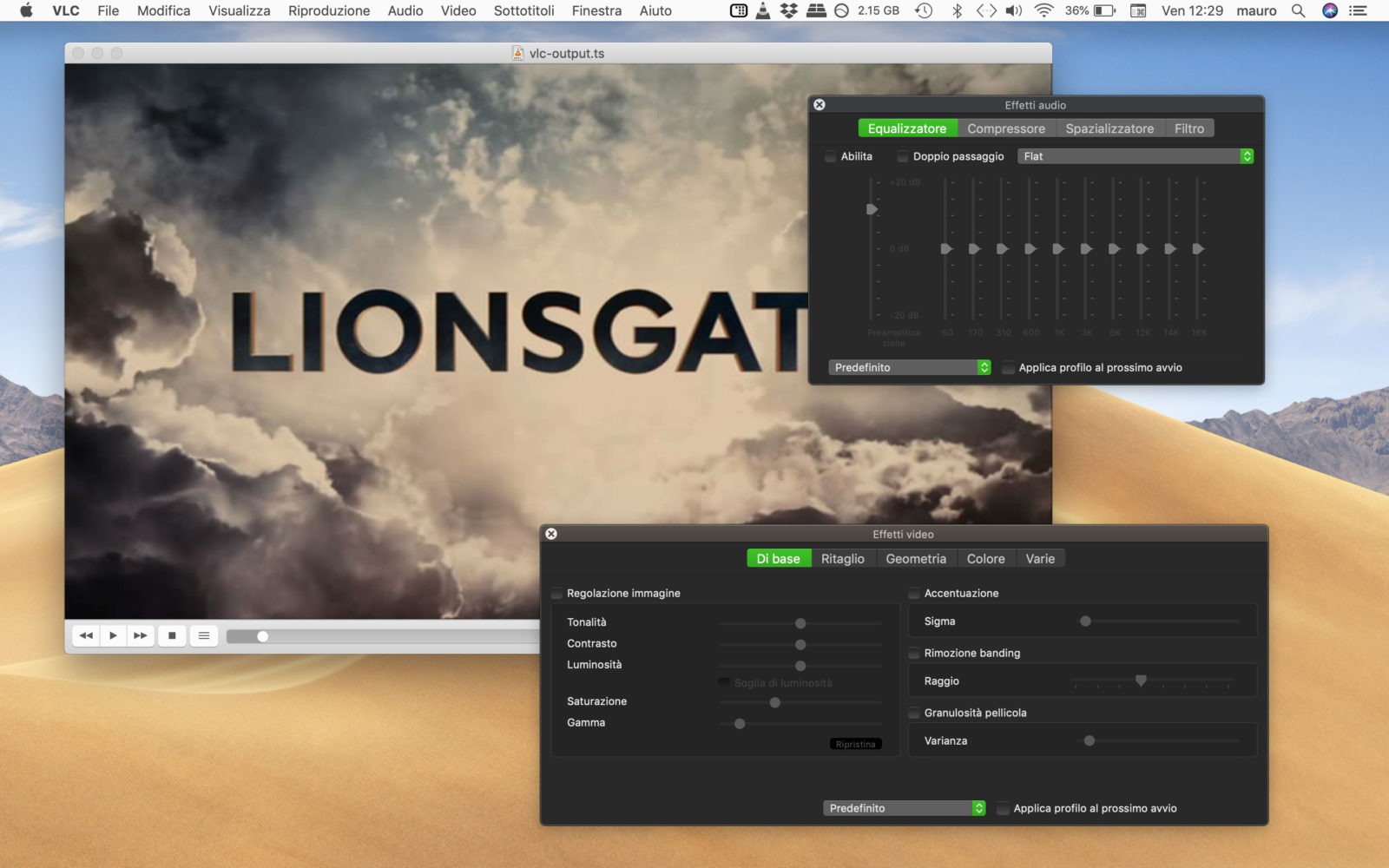Open Time Machine menu bar icon
Viewport: 1389px width, 868px height.
coord(924,10)
